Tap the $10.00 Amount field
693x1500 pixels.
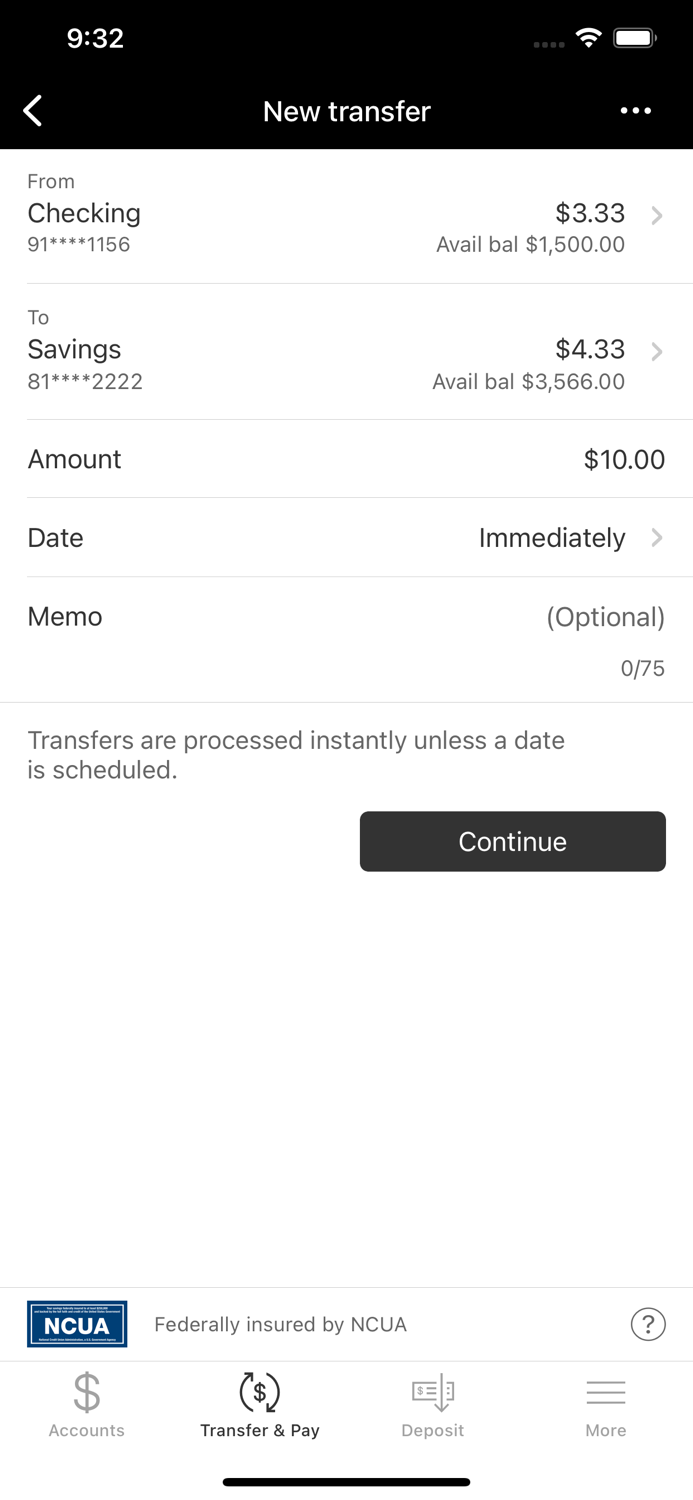pos(623,460)
